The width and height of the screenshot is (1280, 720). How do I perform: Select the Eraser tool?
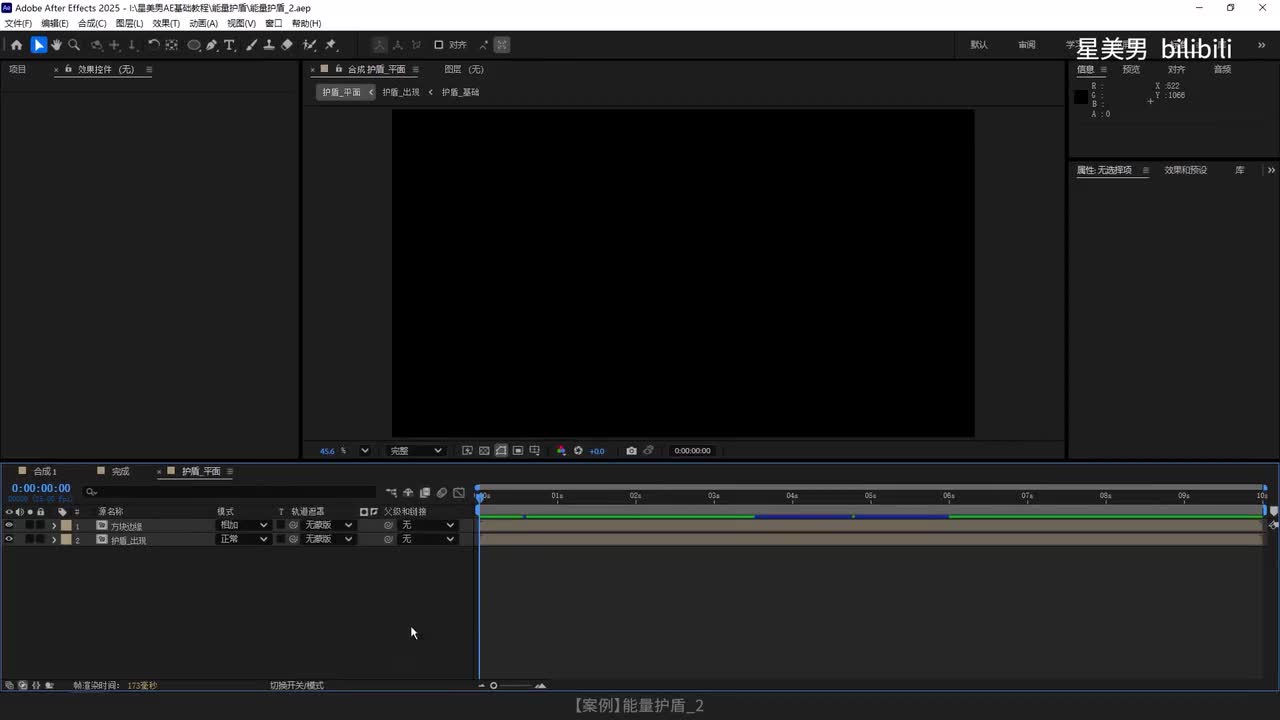[287, 45]
